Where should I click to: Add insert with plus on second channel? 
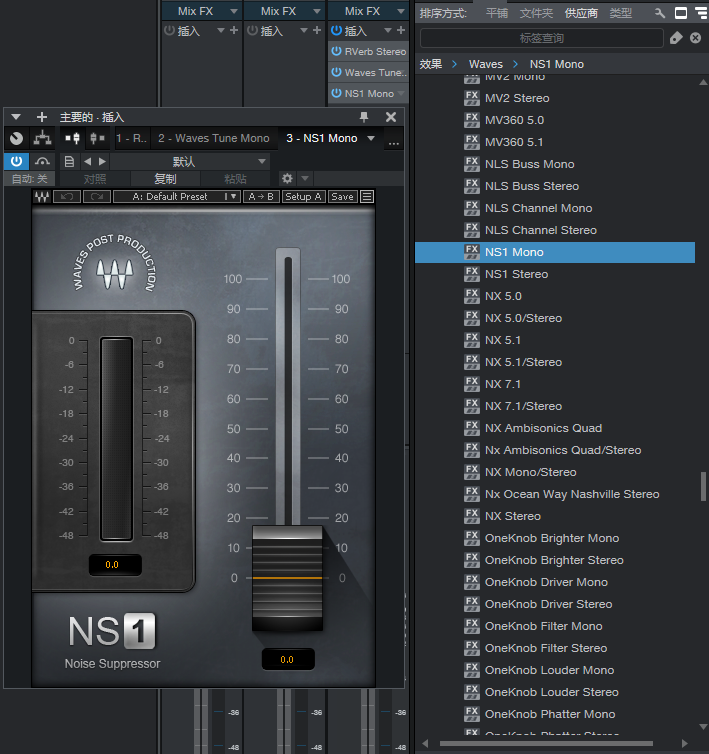(317, 30)
